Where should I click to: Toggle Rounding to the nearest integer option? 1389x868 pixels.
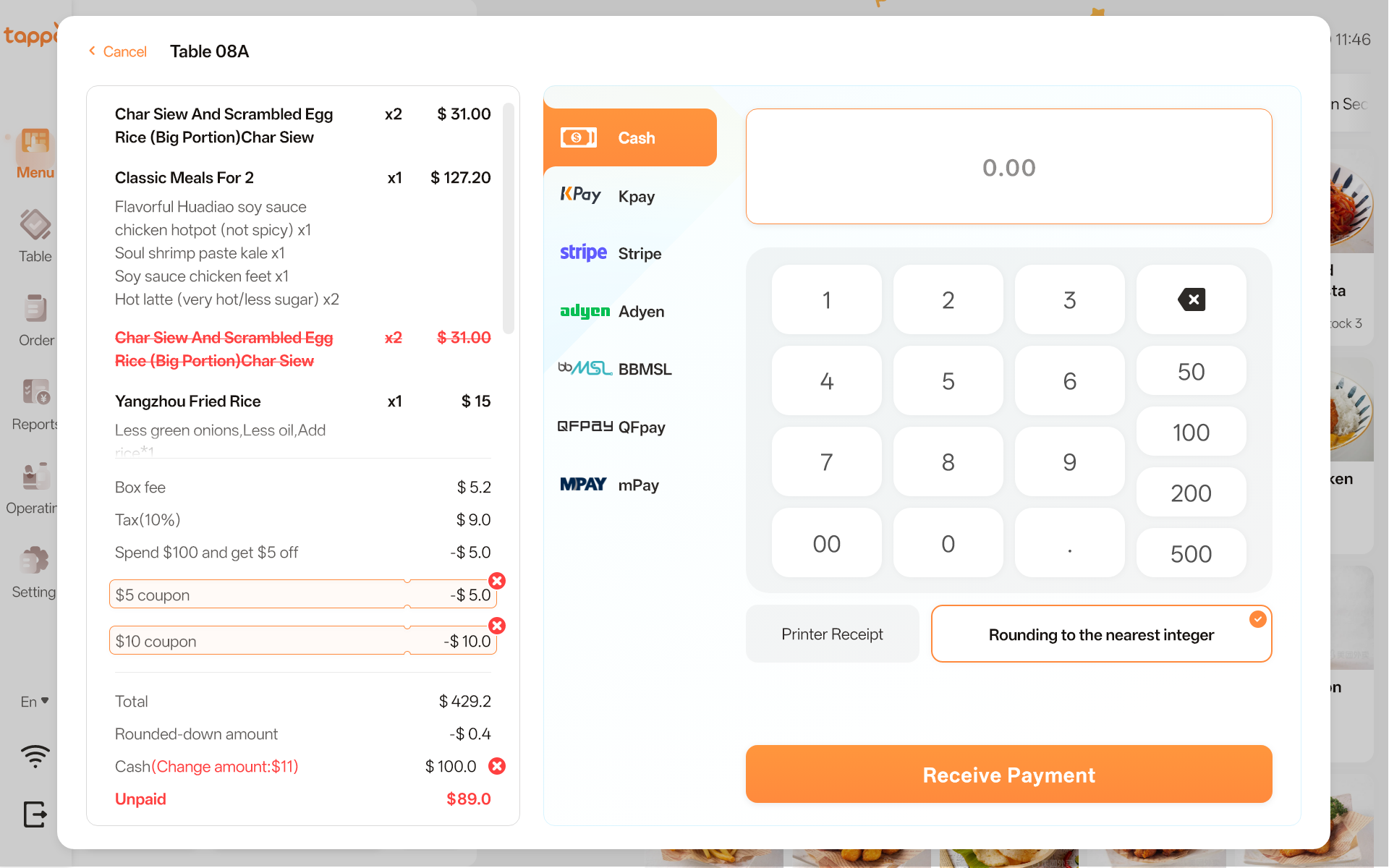(x=1101, y=634)
